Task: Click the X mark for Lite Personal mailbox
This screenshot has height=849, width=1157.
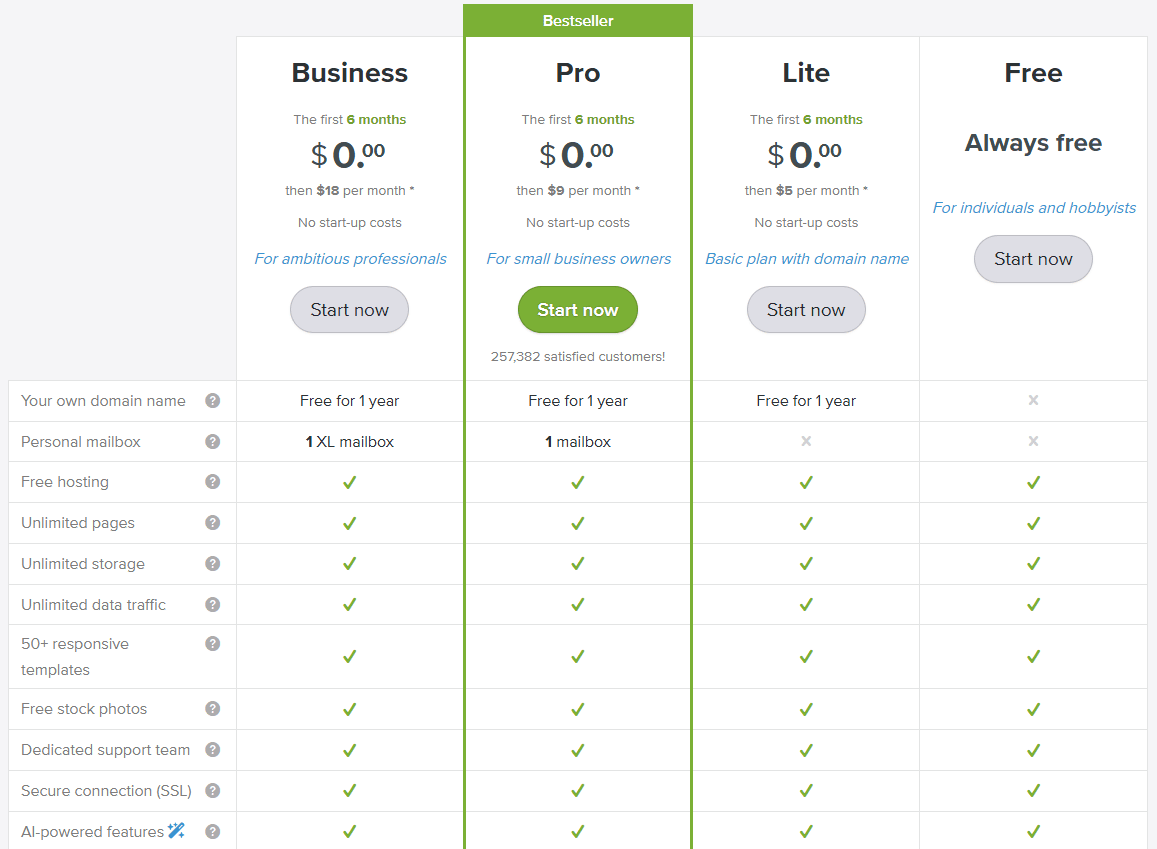Action: 806,441
